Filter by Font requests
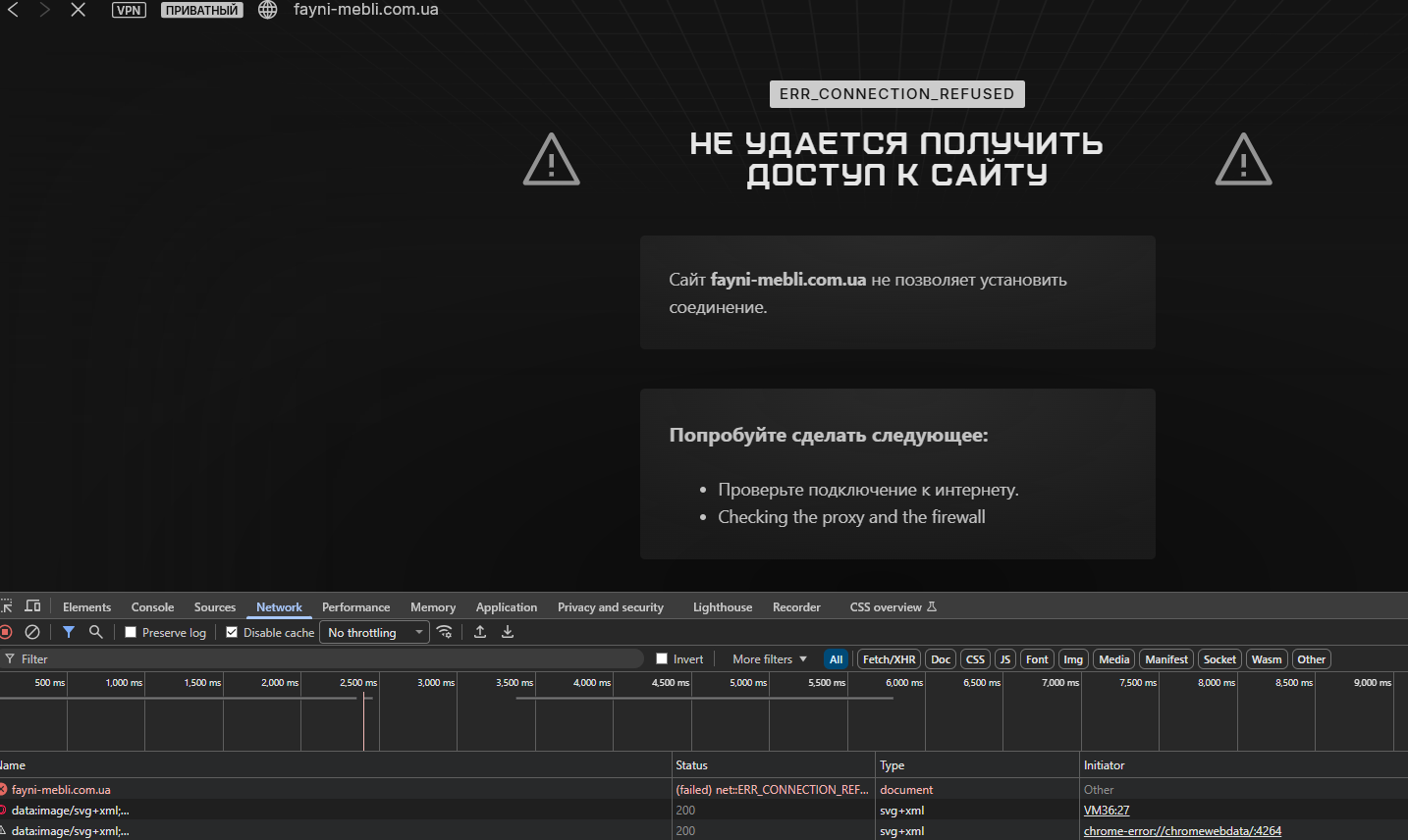This screenshot has width=1408, height=840. pyautogui.click(x=1037, y=659)
